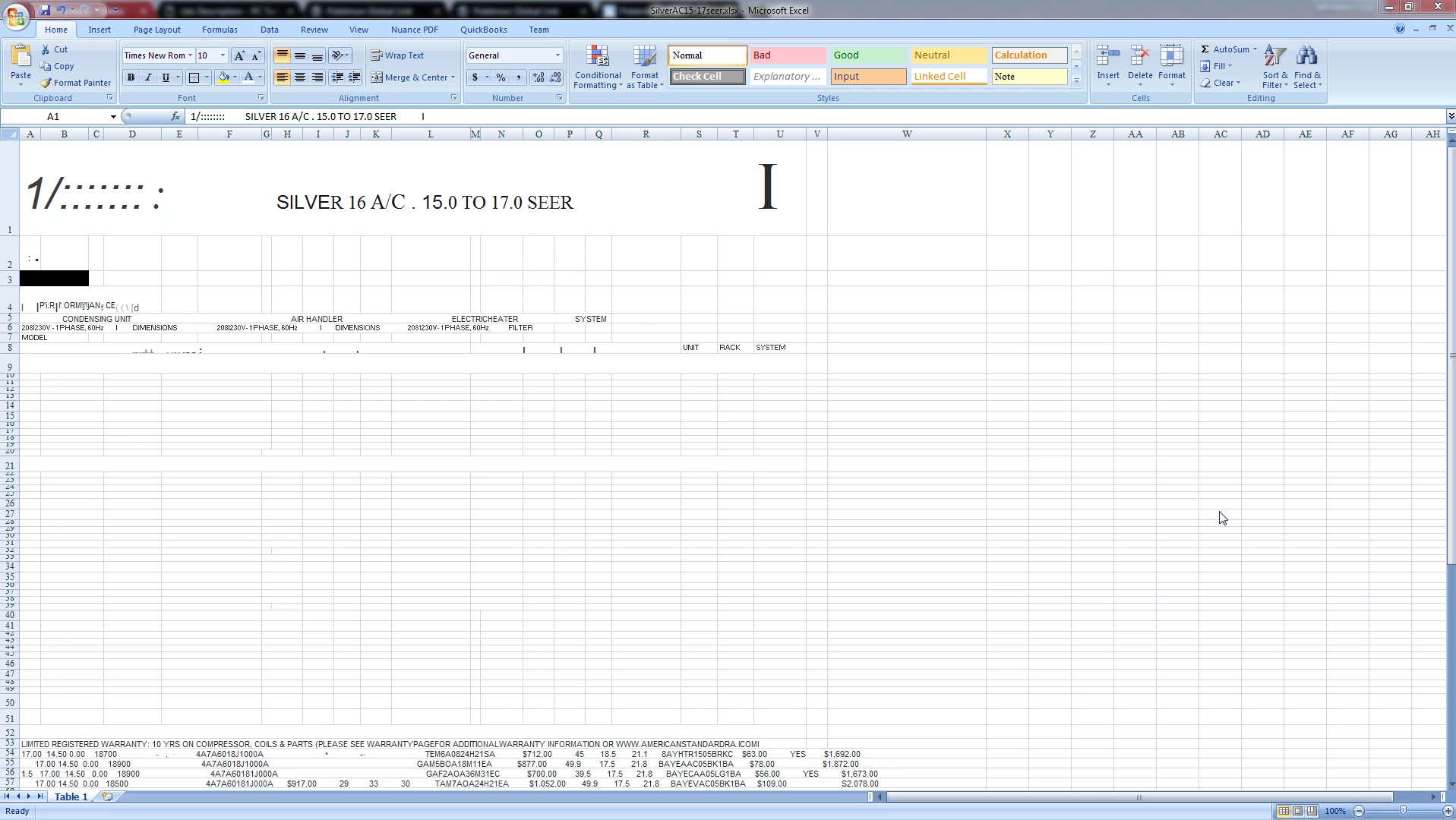Expand Merge & Center dropdown arrow

[453, 77]
